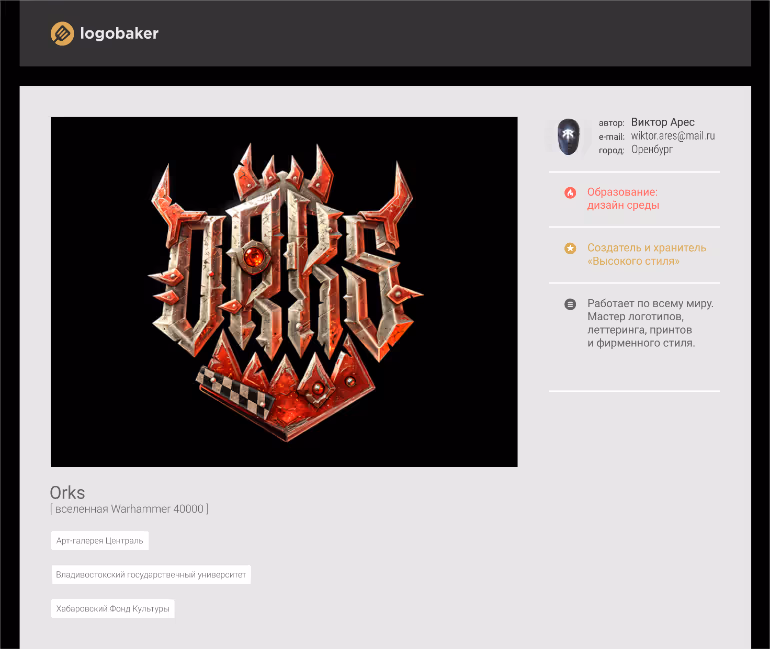Click the вселенная Warhammer 40000 subtitle
The image size is (770, 649).
click(129, 509)
